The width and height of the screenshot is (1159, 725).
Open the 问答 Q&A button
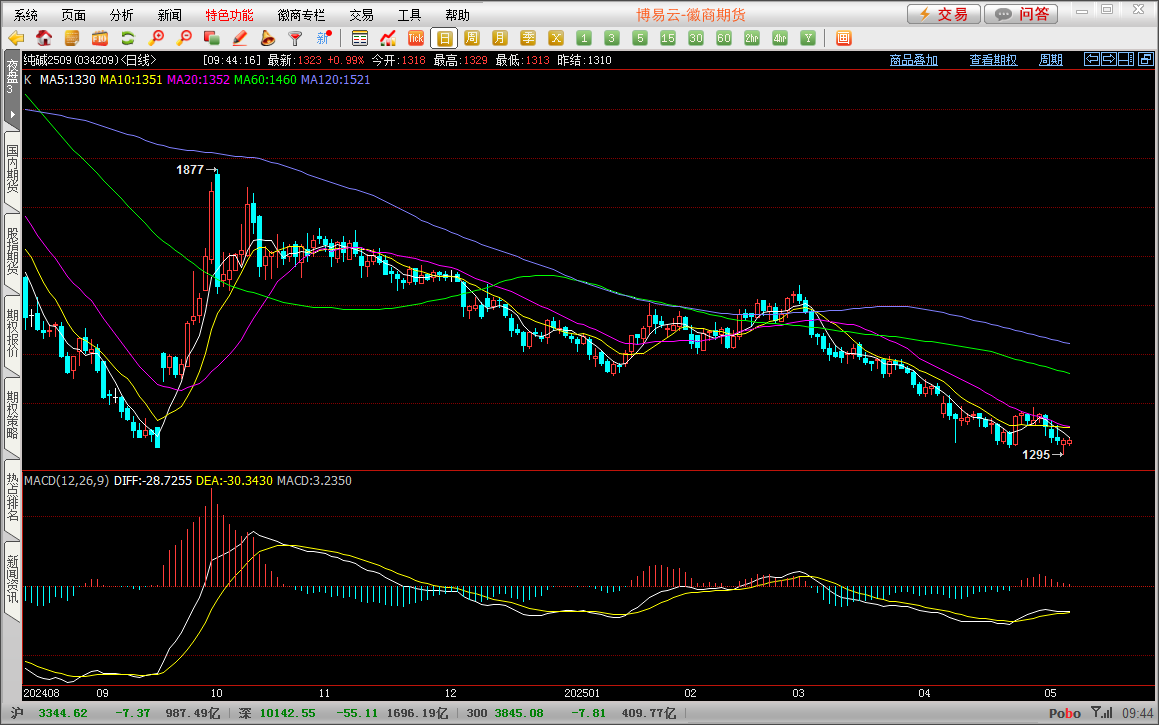click(1021, 14)
